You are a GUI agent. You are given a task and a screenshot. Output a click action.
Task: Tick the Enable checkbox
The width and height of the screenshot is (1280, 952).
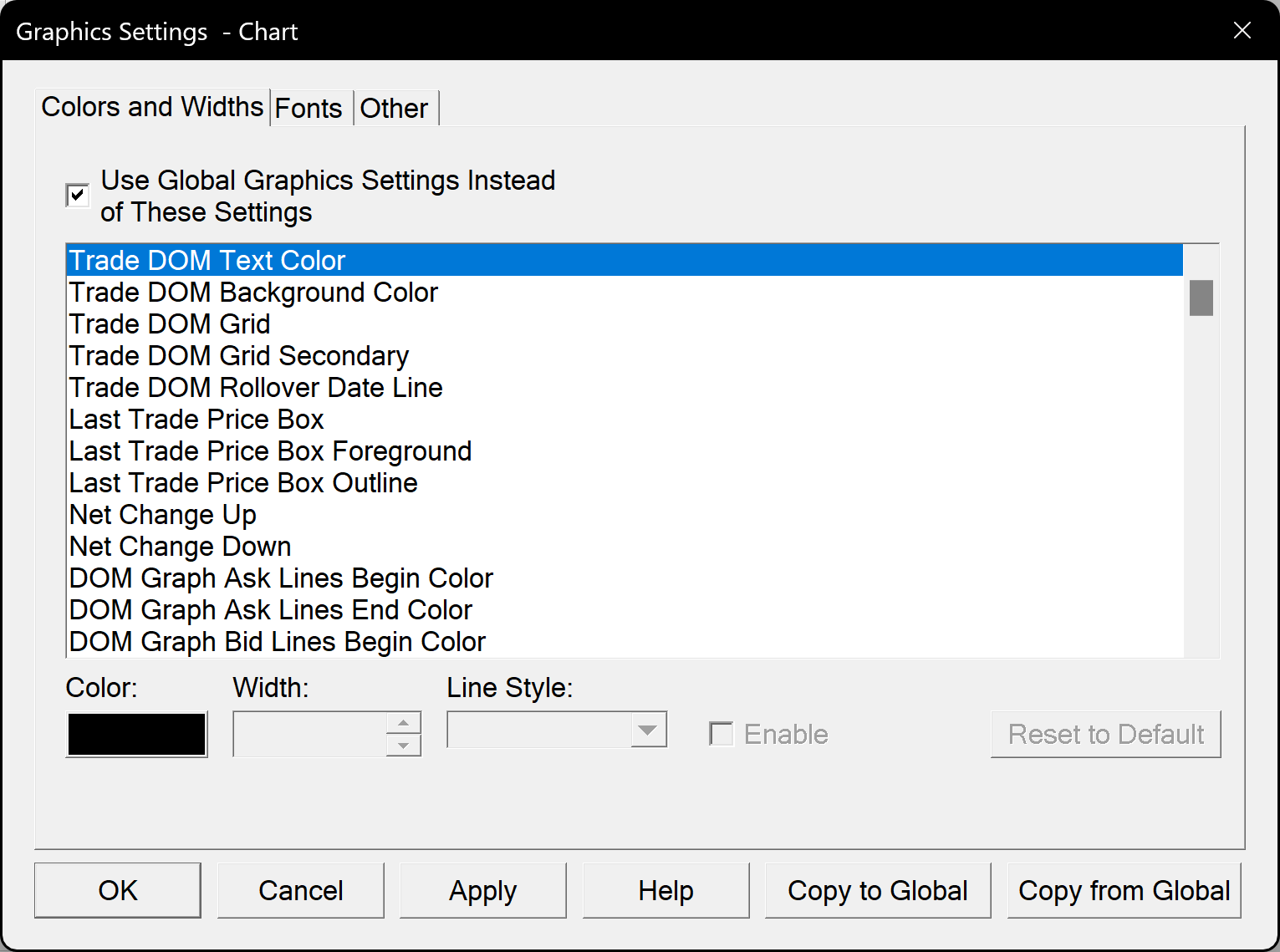point(721,734)
